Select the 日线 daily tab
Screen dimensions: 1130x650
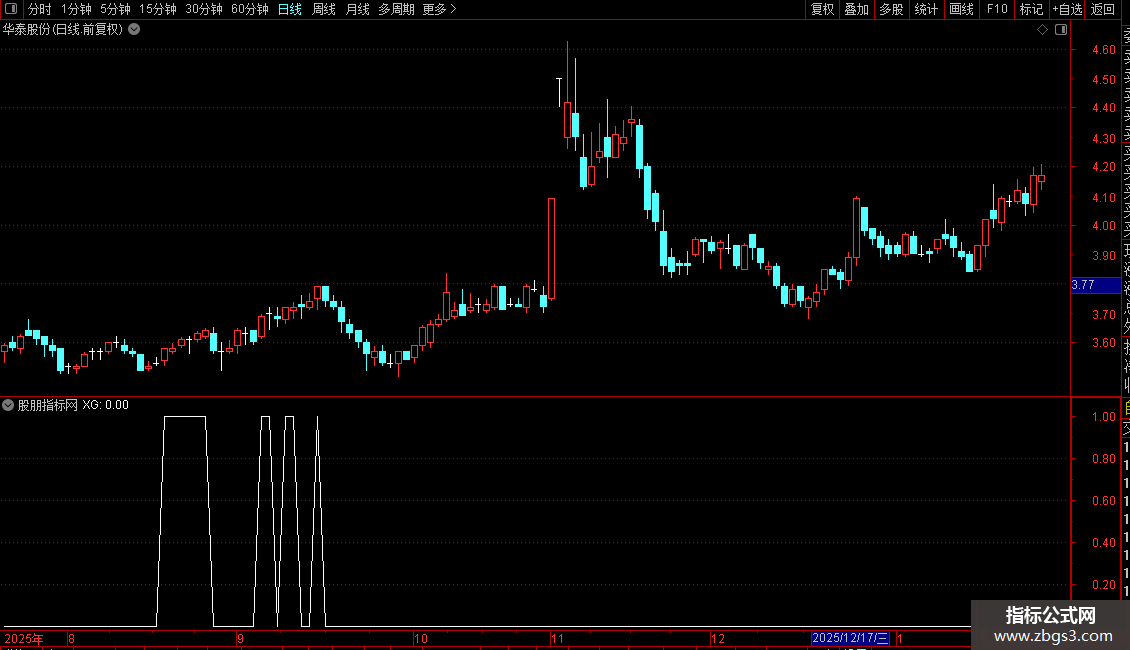pos(290,9)
